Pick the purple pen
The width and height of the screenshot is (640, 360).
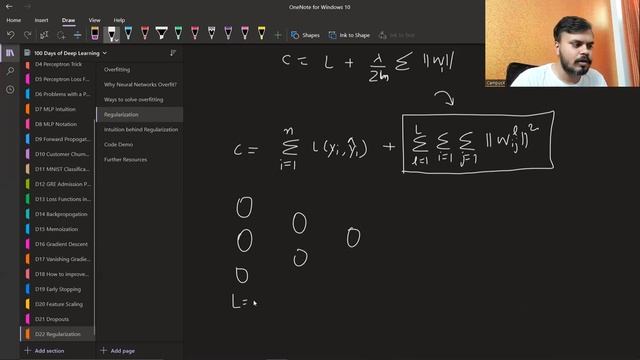(x=228, y=33)
